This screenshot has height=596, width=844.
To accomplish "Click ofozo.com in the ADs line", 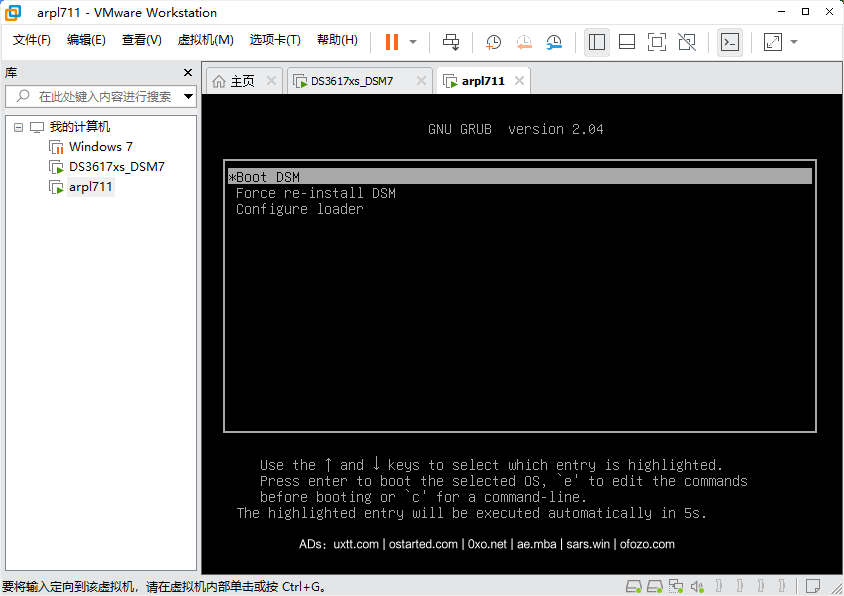I will 647,544.
